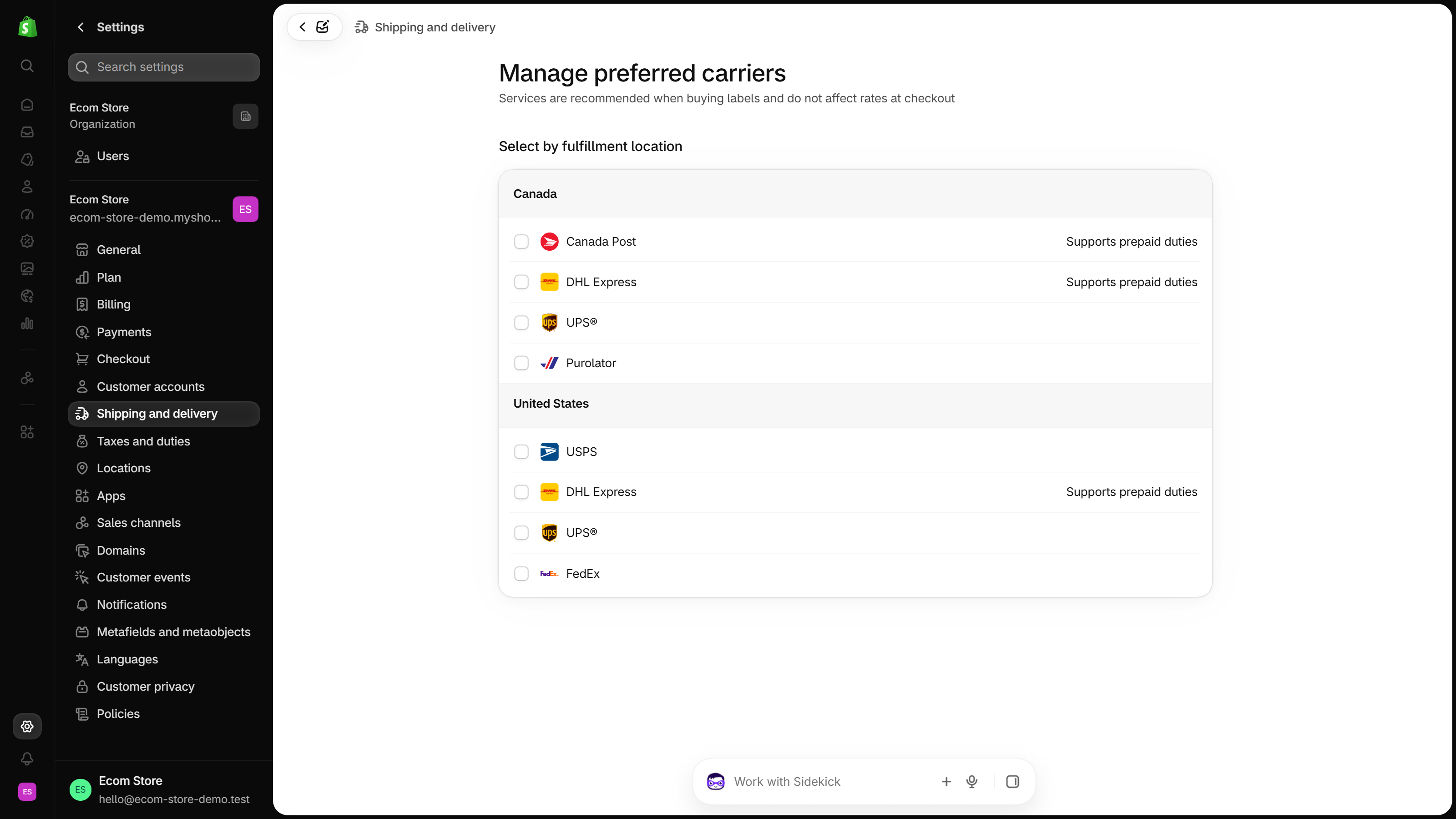This screenshot has height=819, width=1456.
Task: Click the compose icon next to back arrow
Action: pyautogui.click(x=323, y=26)
